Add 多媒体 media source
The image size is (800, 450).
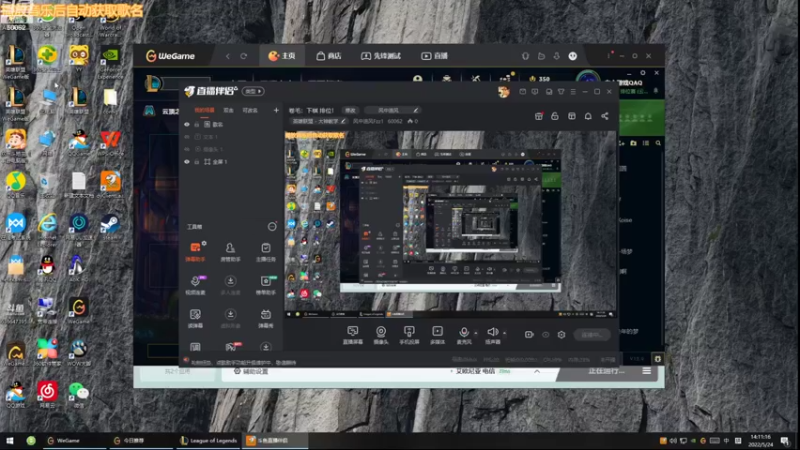[x=437, y=335]
